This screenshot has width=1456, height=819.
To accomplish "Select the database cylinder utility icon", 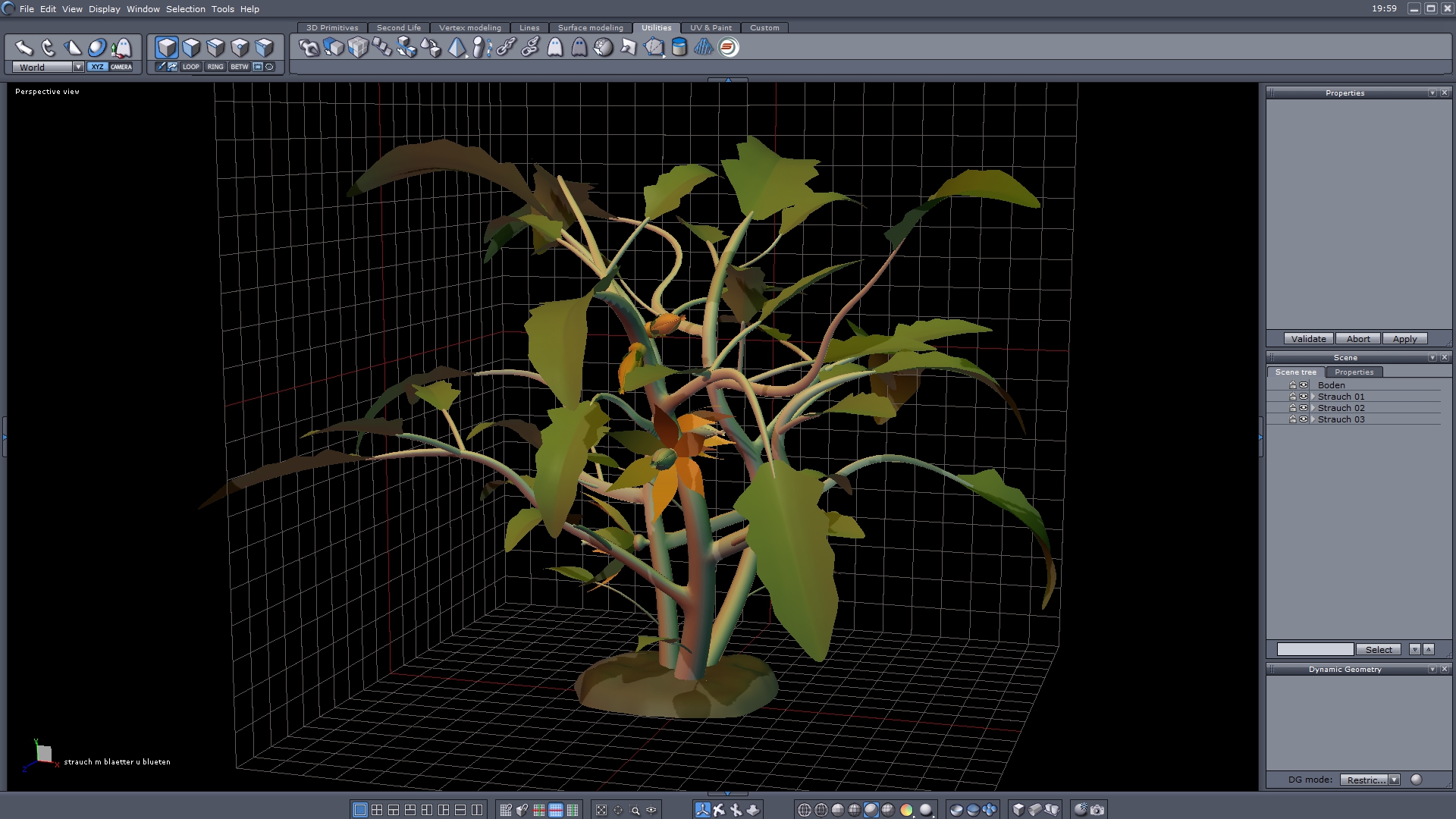I will [x=679, y=48].
